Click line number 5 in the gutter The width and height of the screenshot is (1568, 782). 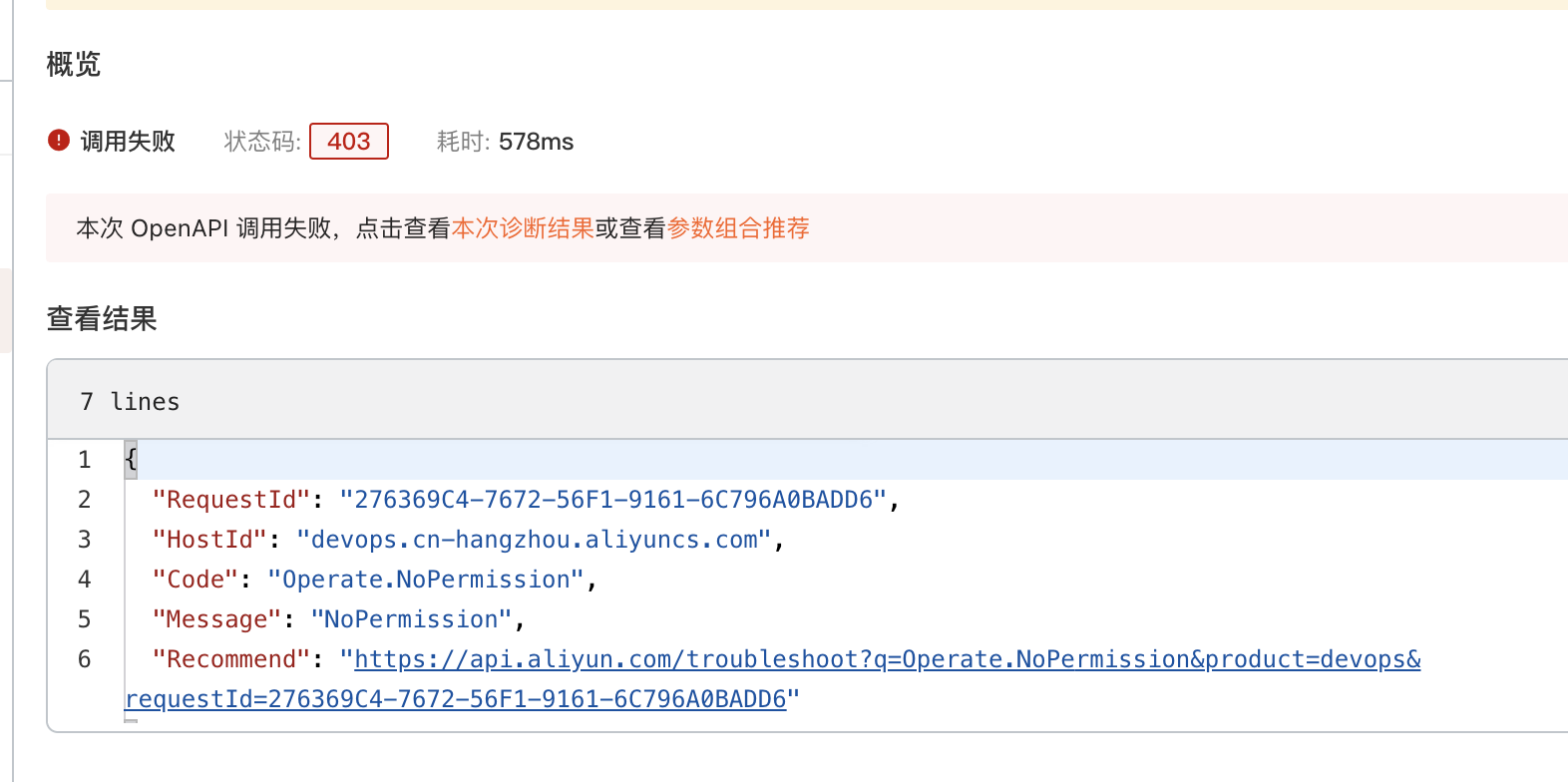point(85,619)
